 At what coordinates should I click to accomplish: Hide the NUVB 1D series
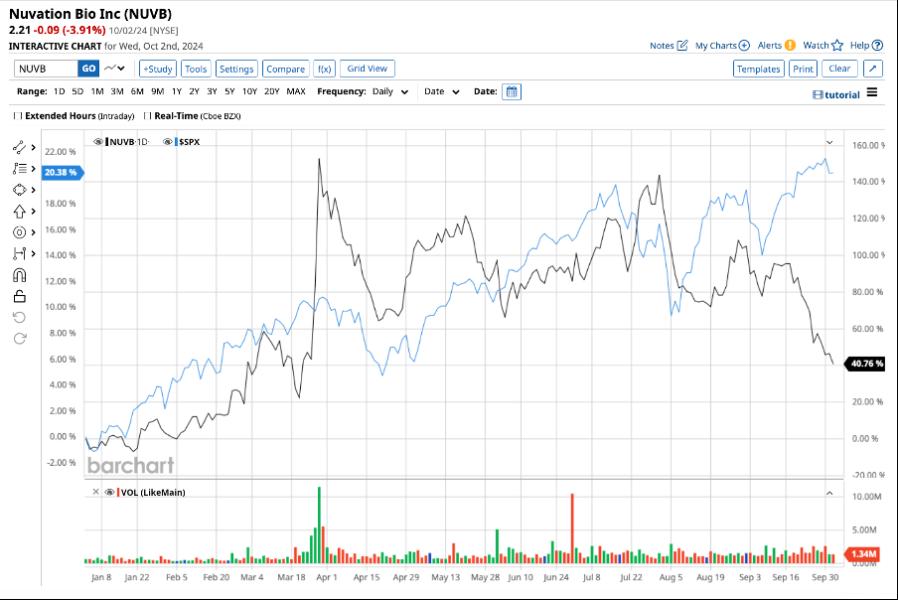(x=98, y=141)
